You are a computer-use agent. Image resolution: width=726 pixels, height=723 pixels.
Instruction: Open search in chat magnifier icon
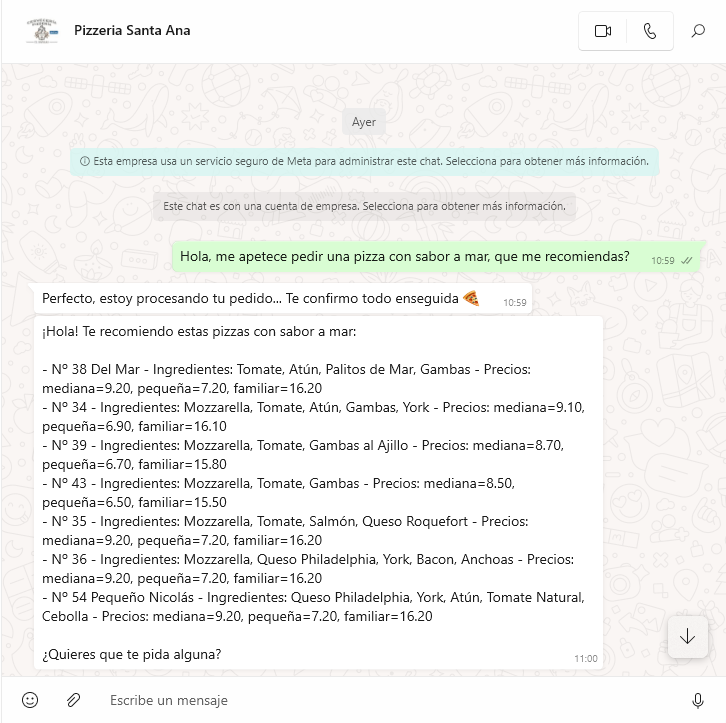tap(698, 31)
